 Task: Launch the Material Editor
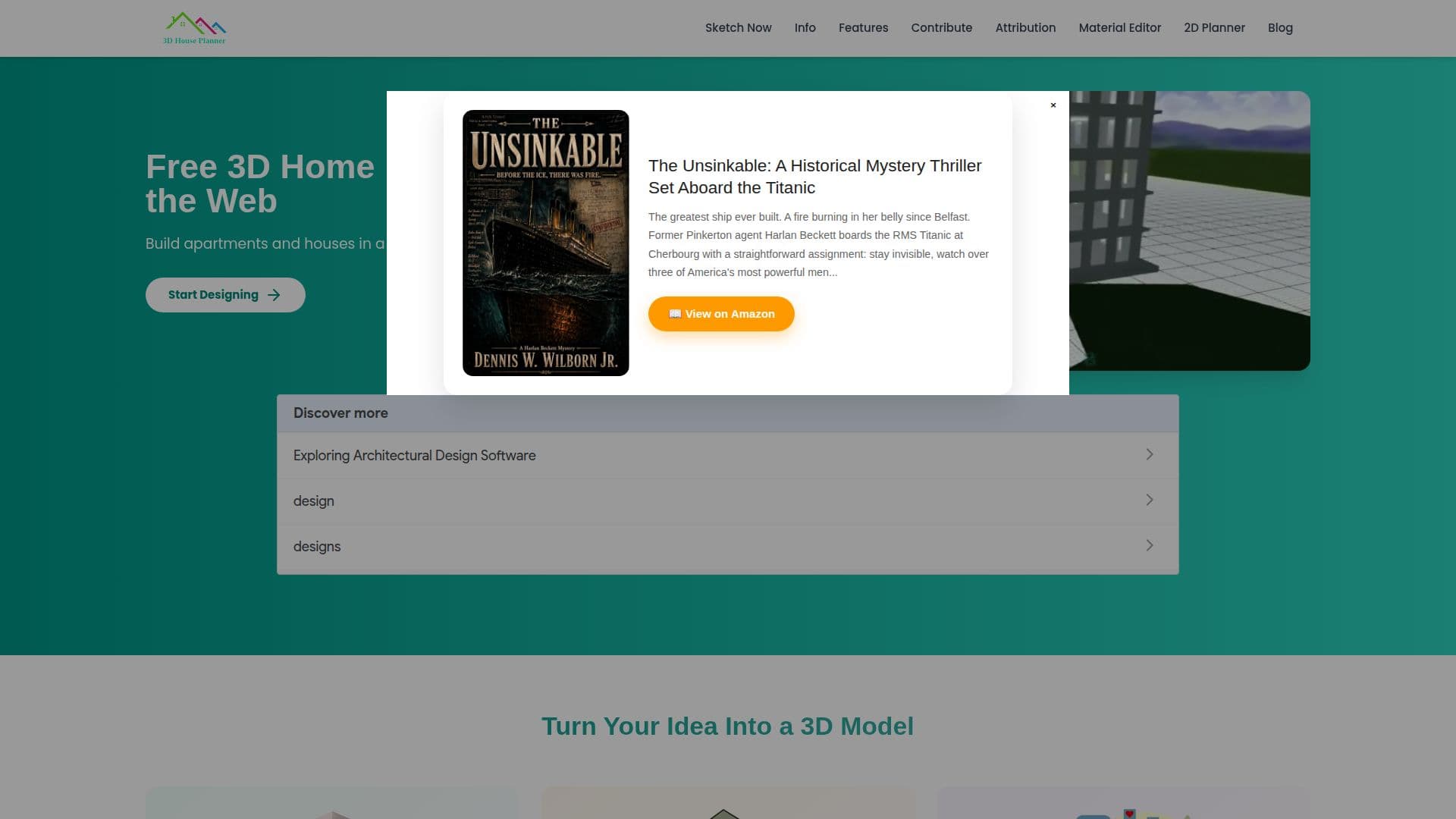pyautogui.click(x=1119, y=28)
